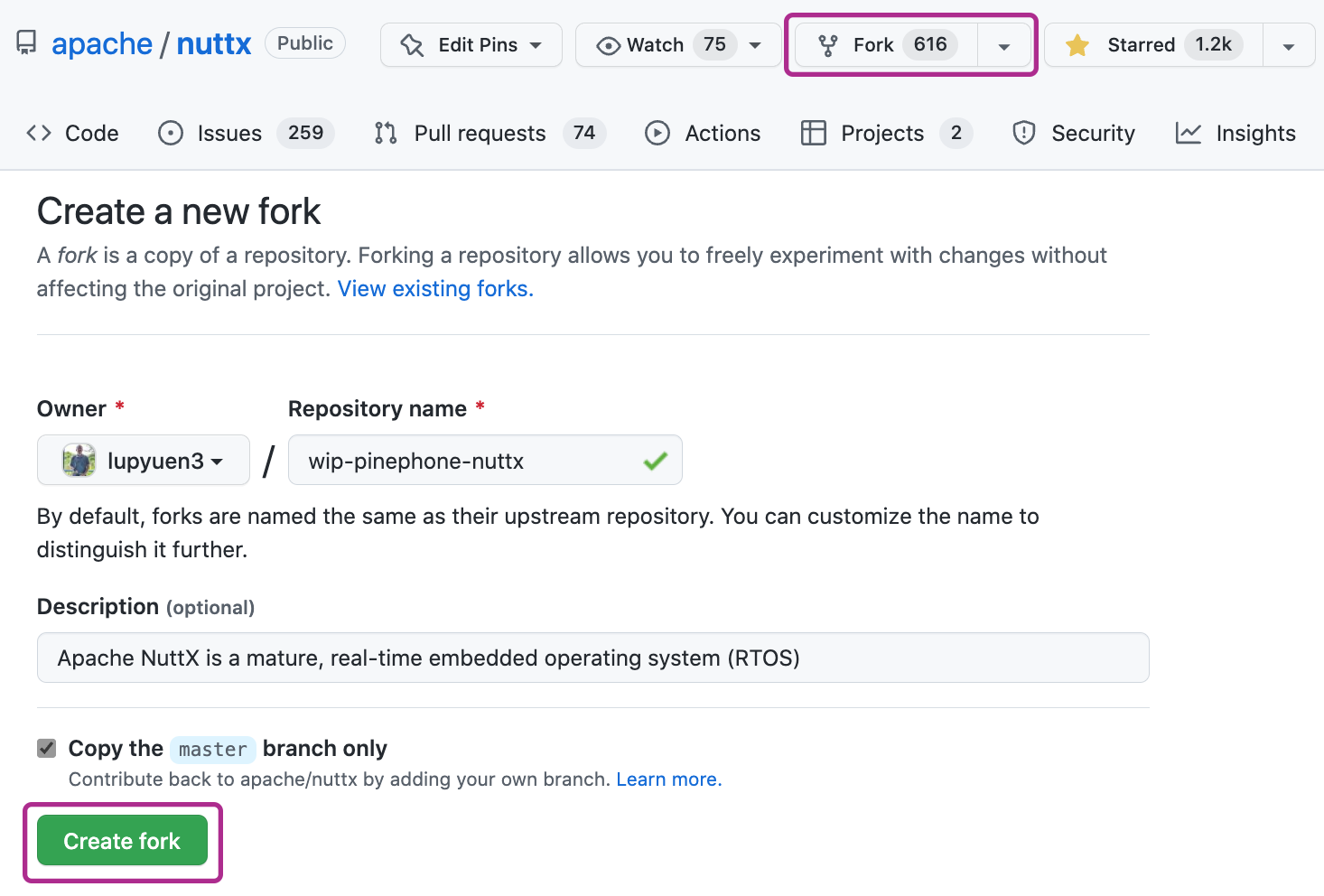
Task: Click the Starred button
Action: [1153, 45]
